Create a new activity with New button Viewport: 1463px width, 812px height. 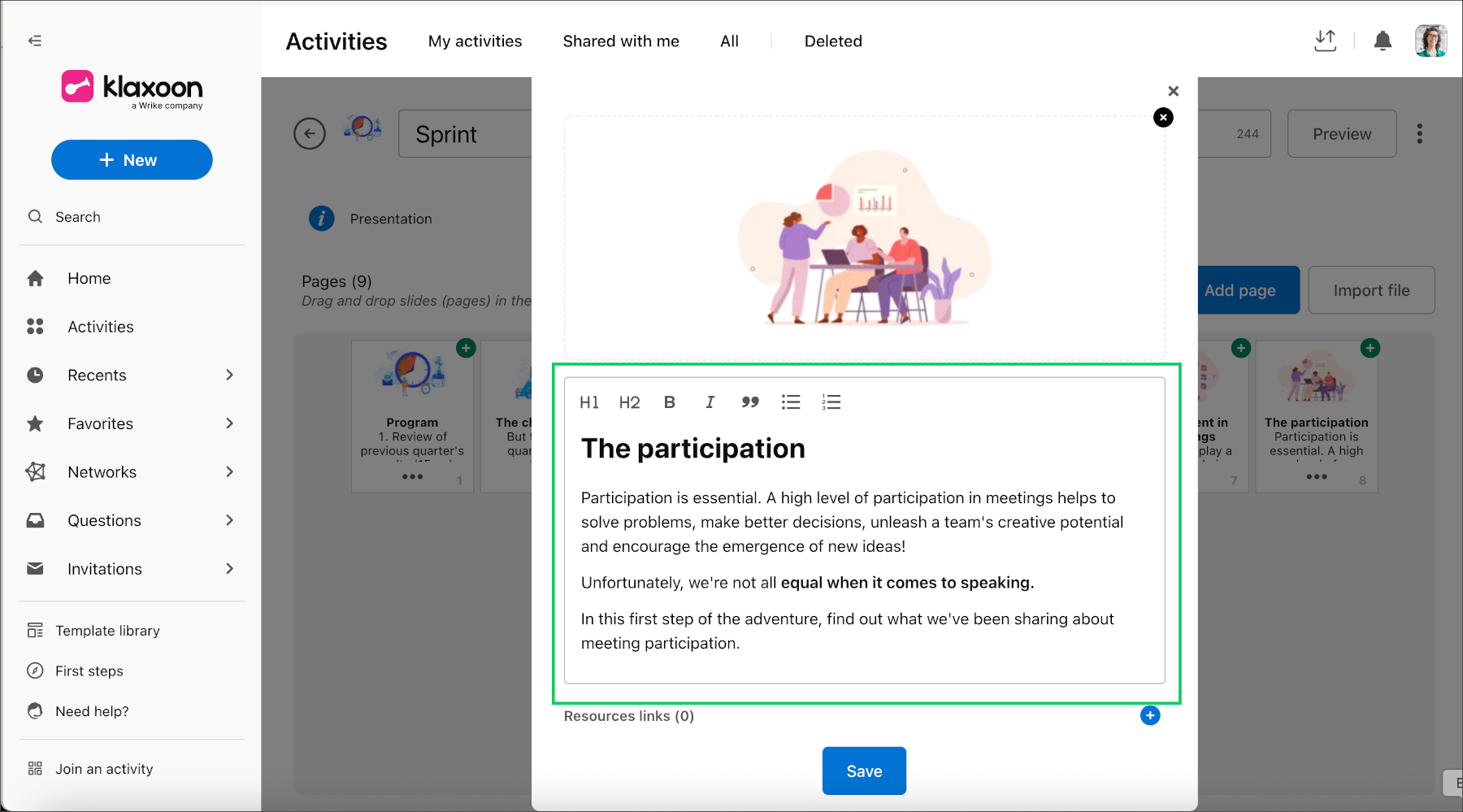132,160
